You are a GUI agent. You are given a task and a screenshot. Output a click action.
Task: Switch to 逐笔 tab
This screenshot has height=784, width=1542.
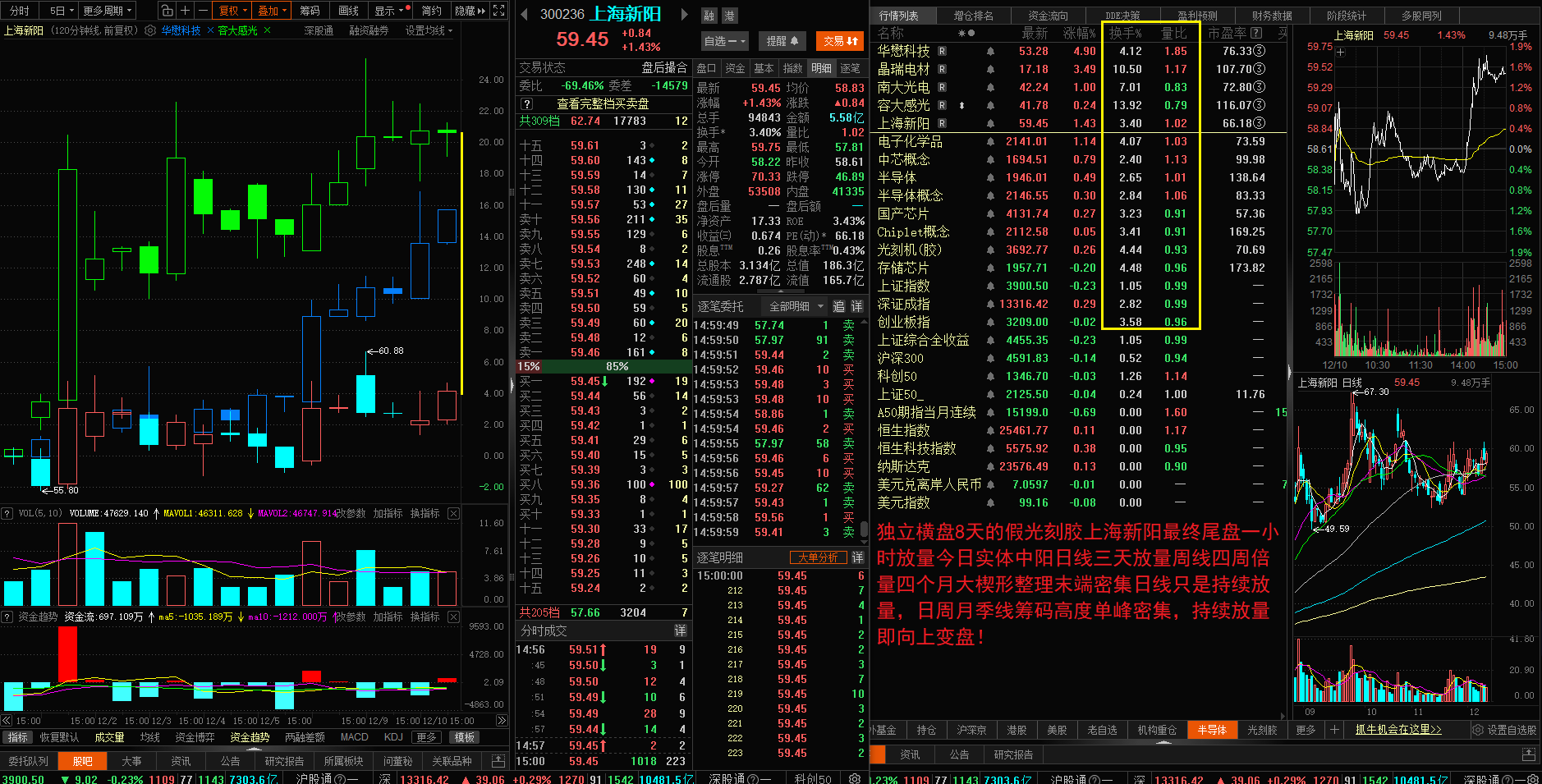[x=851, y=68]
